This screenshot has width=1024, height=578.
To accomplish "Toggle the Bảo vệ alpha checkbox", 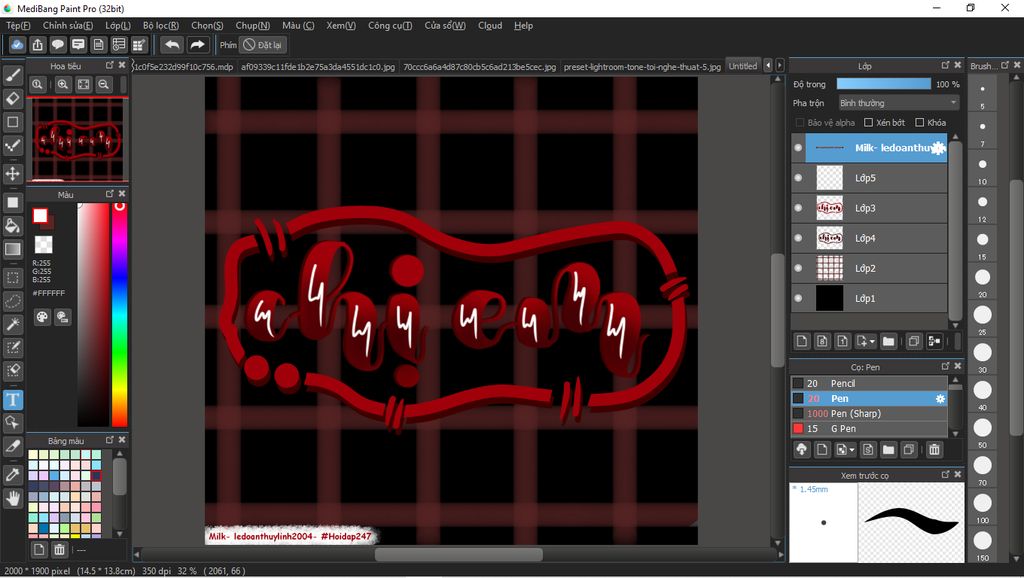I will 799,122.
